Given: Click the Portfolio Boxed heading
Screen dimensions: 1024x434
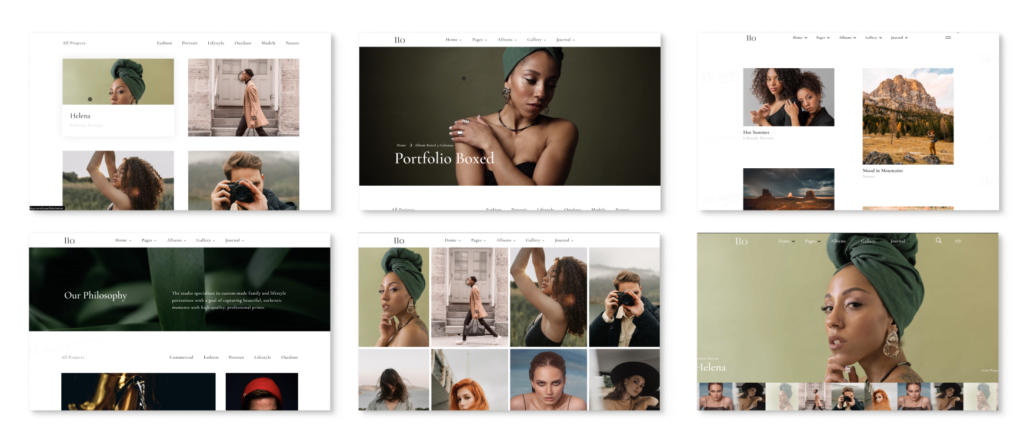Looking at the screenshot, I should click(444, 158).
